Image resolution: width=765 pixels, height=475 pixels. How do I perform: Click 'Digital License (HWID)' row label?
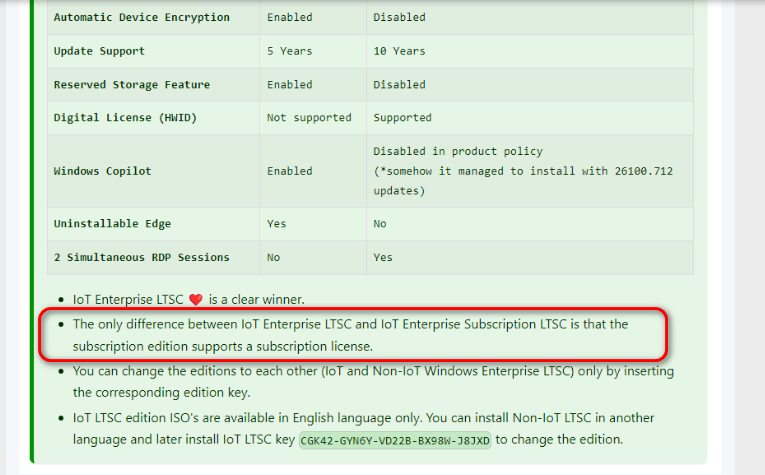[x=125, y=118]
